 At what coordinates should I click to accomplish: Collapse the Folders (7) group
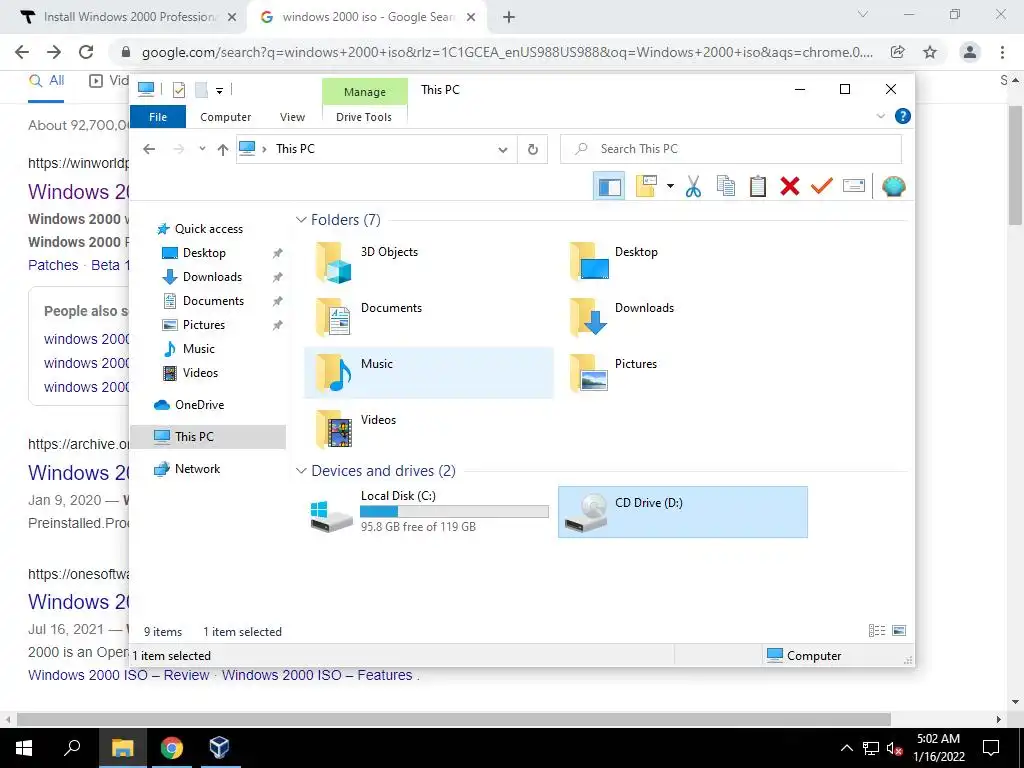(301, 219)
